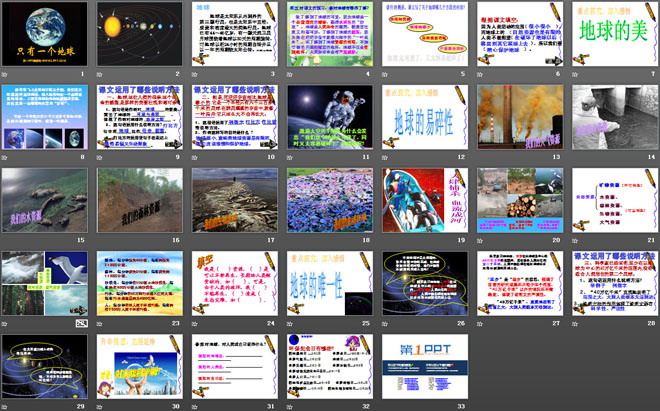660x411 pixels.
Task: Click animation star under slide 6
Action: 480,75
